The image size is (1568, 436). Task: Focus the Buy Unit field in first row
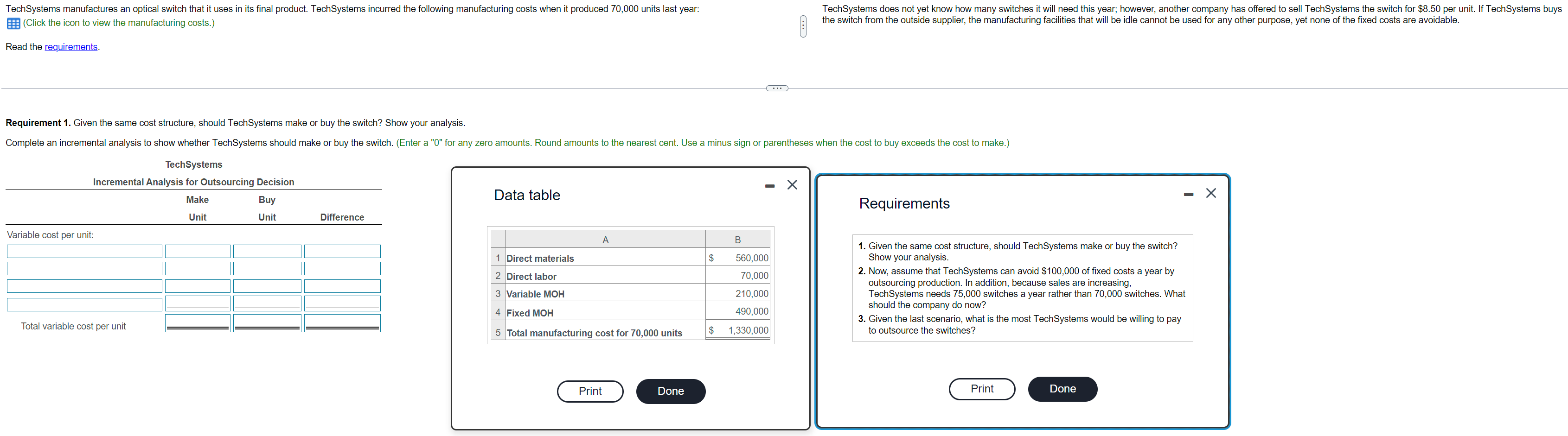[267, 251]
